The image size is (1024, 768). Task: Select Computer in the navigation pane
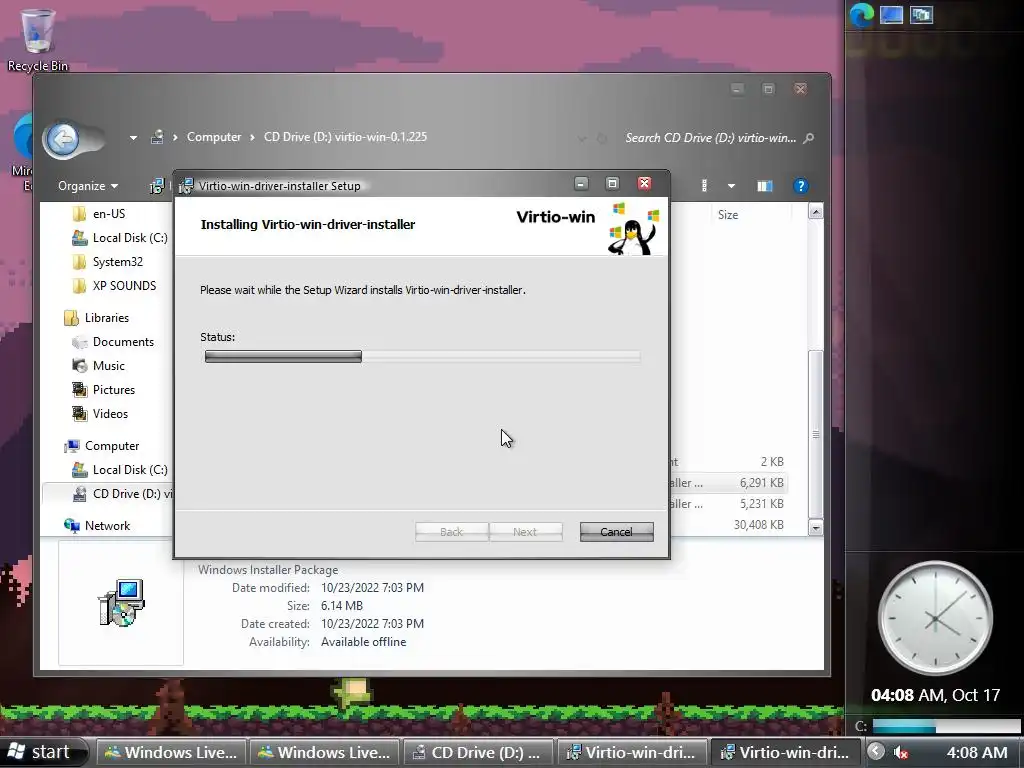[x=112, y=446]
